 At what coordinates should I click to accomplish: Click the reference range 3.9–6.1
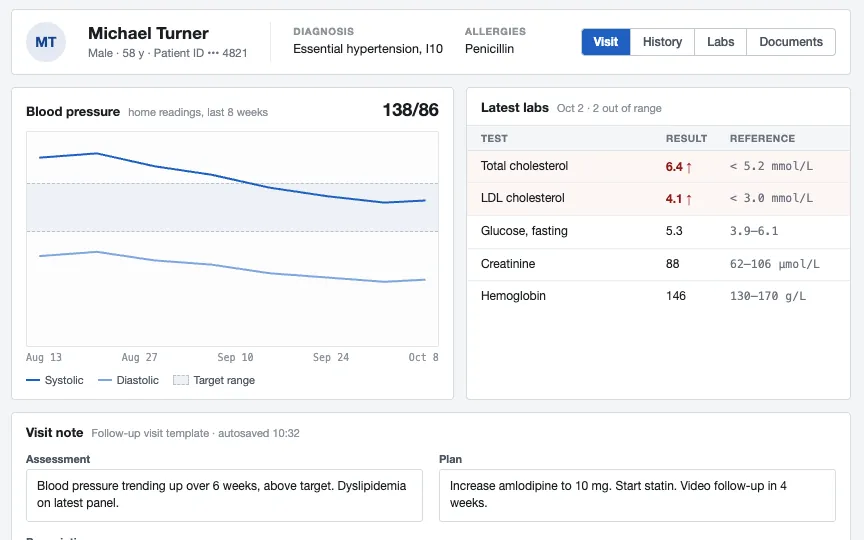[754, 231]
